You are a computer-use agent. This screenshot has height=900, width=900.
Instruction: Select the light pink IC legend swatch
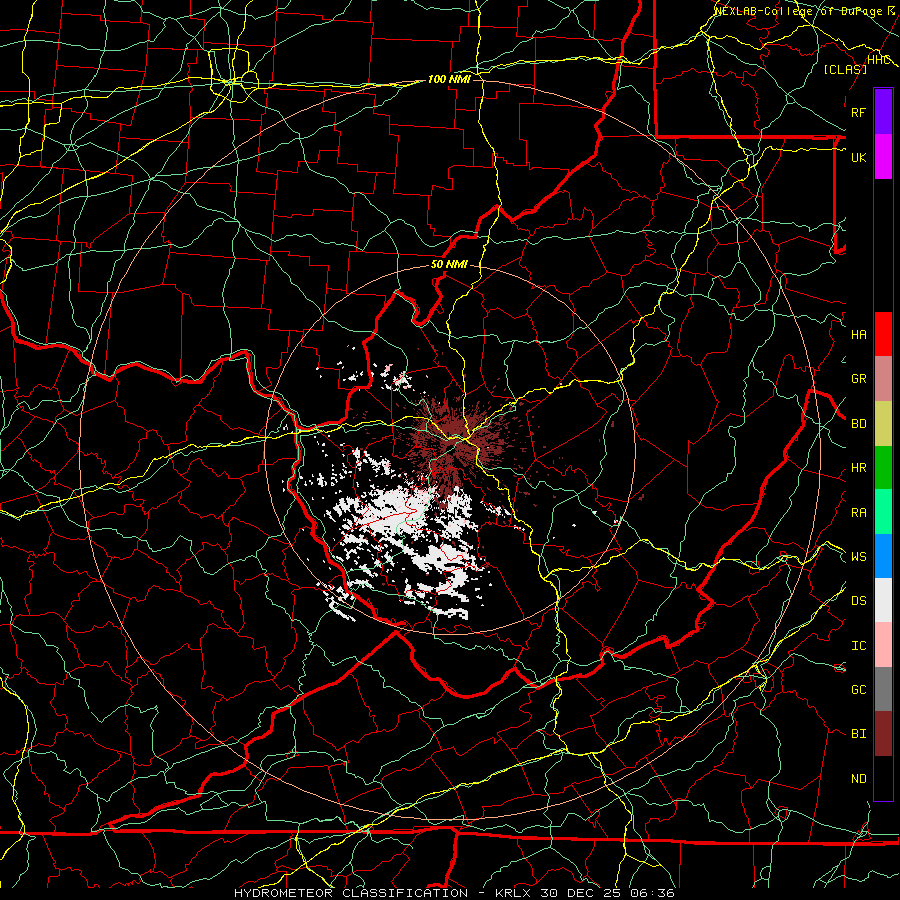pos(883,645)
